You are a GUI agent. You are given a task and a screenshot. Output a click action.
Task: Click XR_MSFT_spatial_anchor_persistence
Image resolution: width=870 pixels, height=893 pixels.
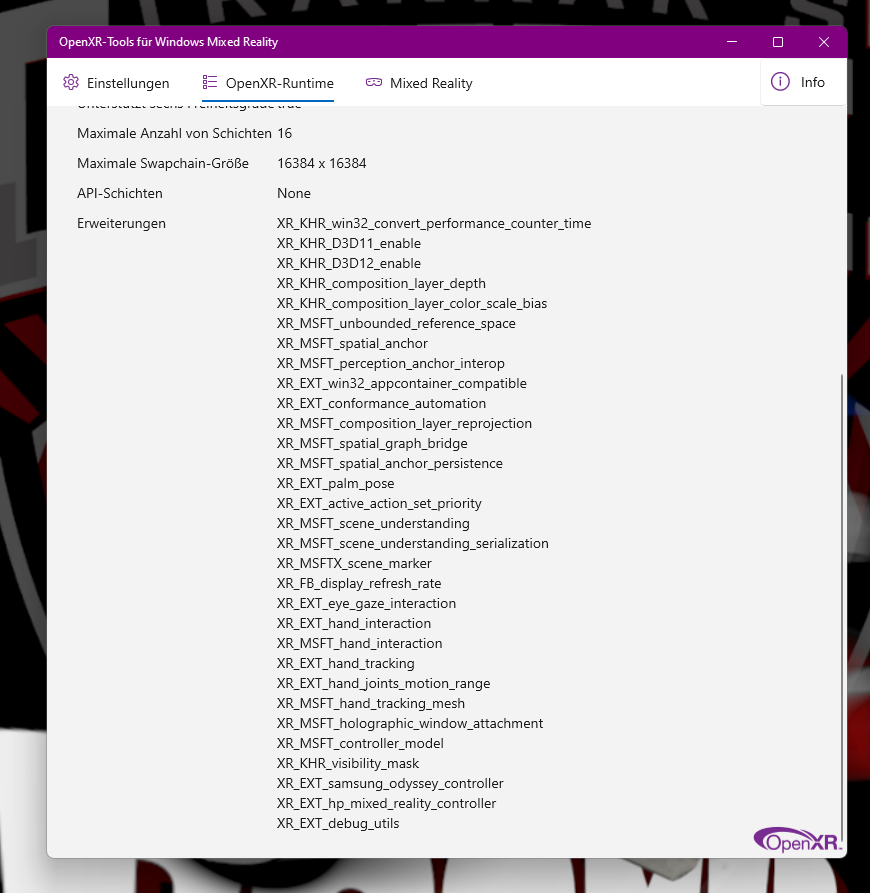coord(390,464)
